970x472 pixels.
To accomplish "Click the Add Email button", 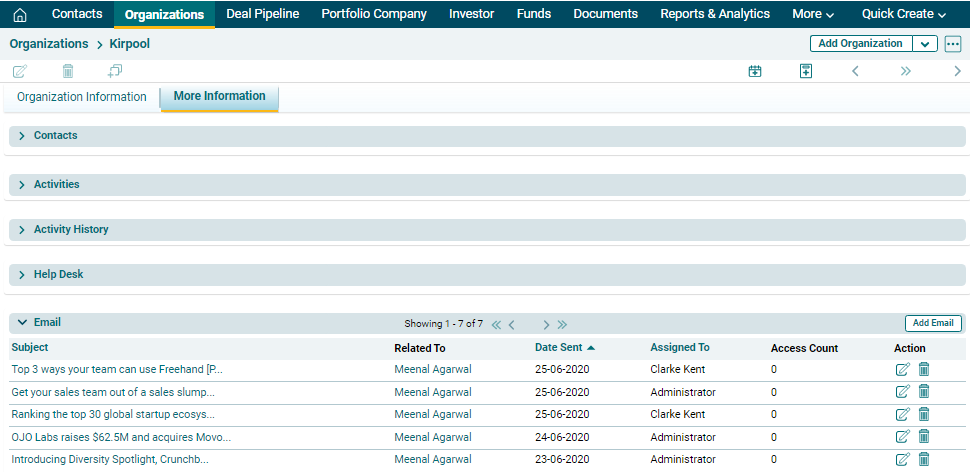I will [x=933, y=323].
